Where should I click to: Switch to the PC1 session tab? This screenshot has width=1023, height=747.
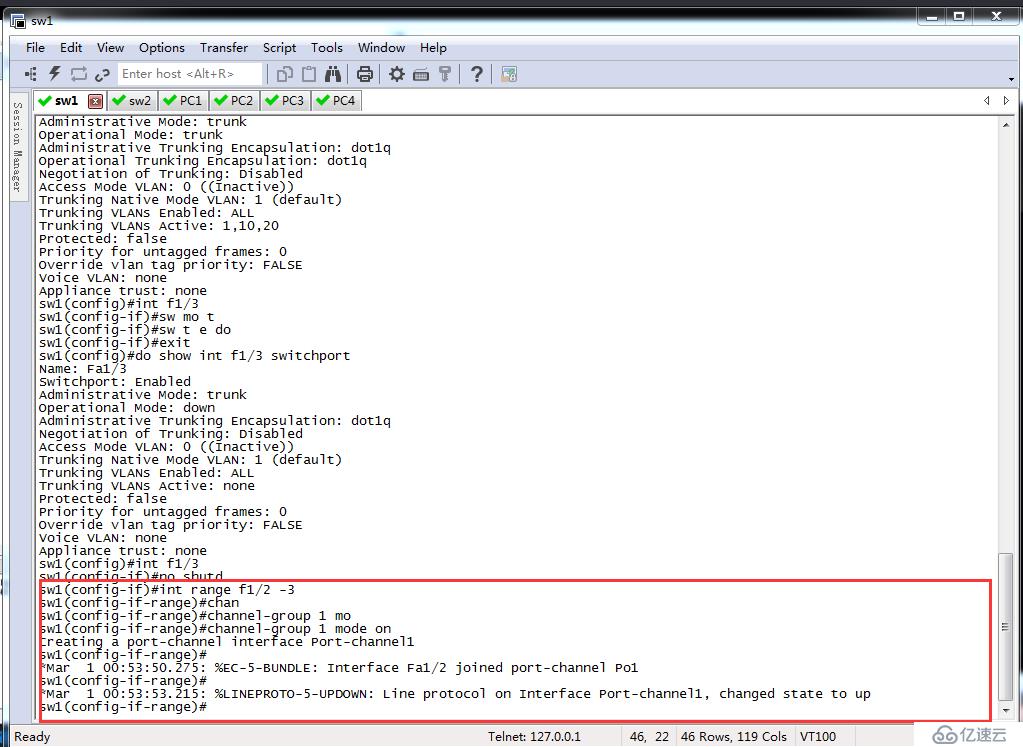pos(183,100)
